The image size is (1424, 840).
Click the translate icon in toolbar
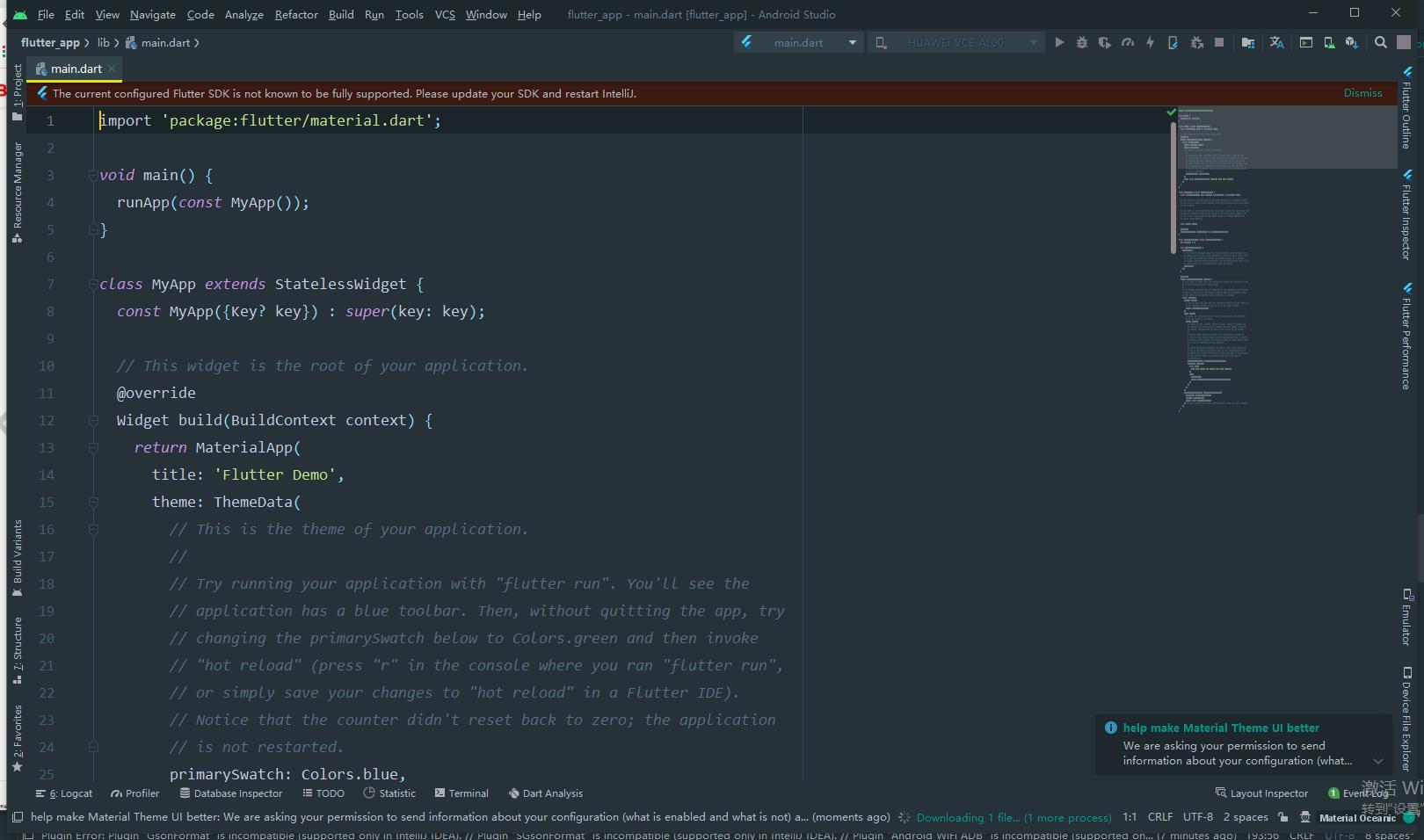click(1276, 42)
